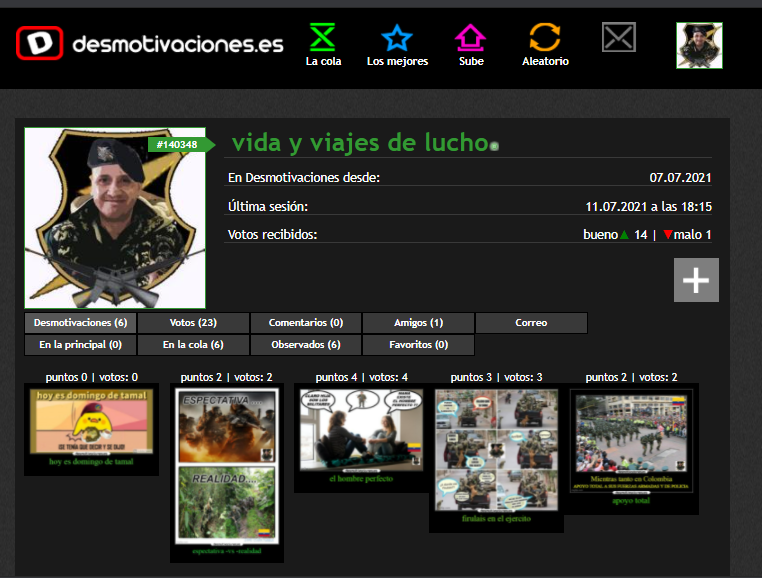
Task: Open Favoritos (0) tab
Action: (x=418, y=344)
